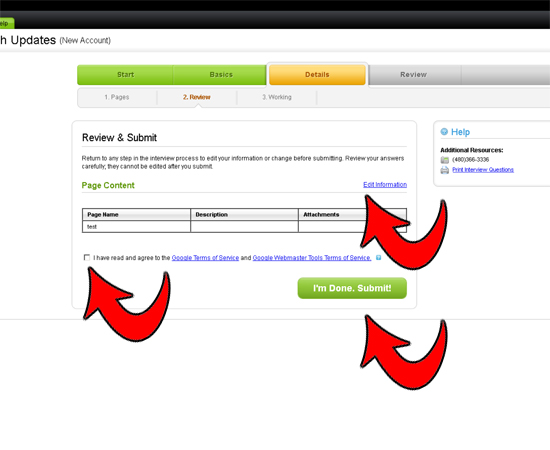Click the test row in Page Name column
This screenshot has width=550, height=450.
tap(136, 227)
